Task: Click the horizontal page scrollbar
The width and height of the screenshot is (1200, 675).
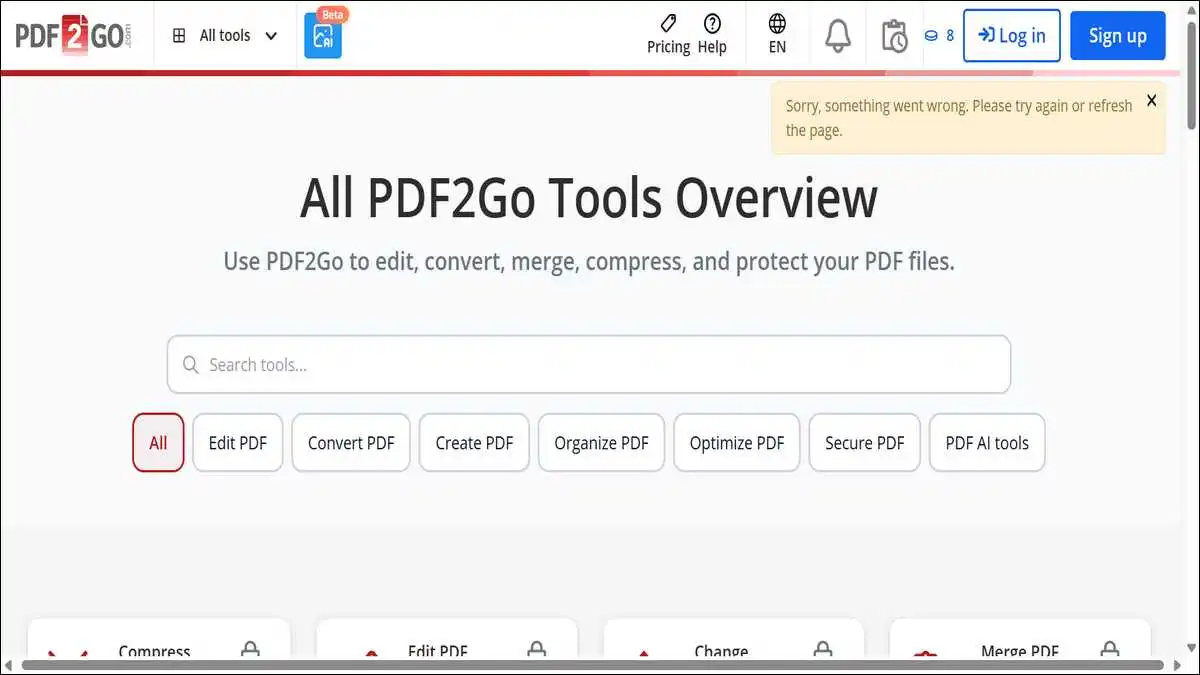Action: tap(592, 665)
